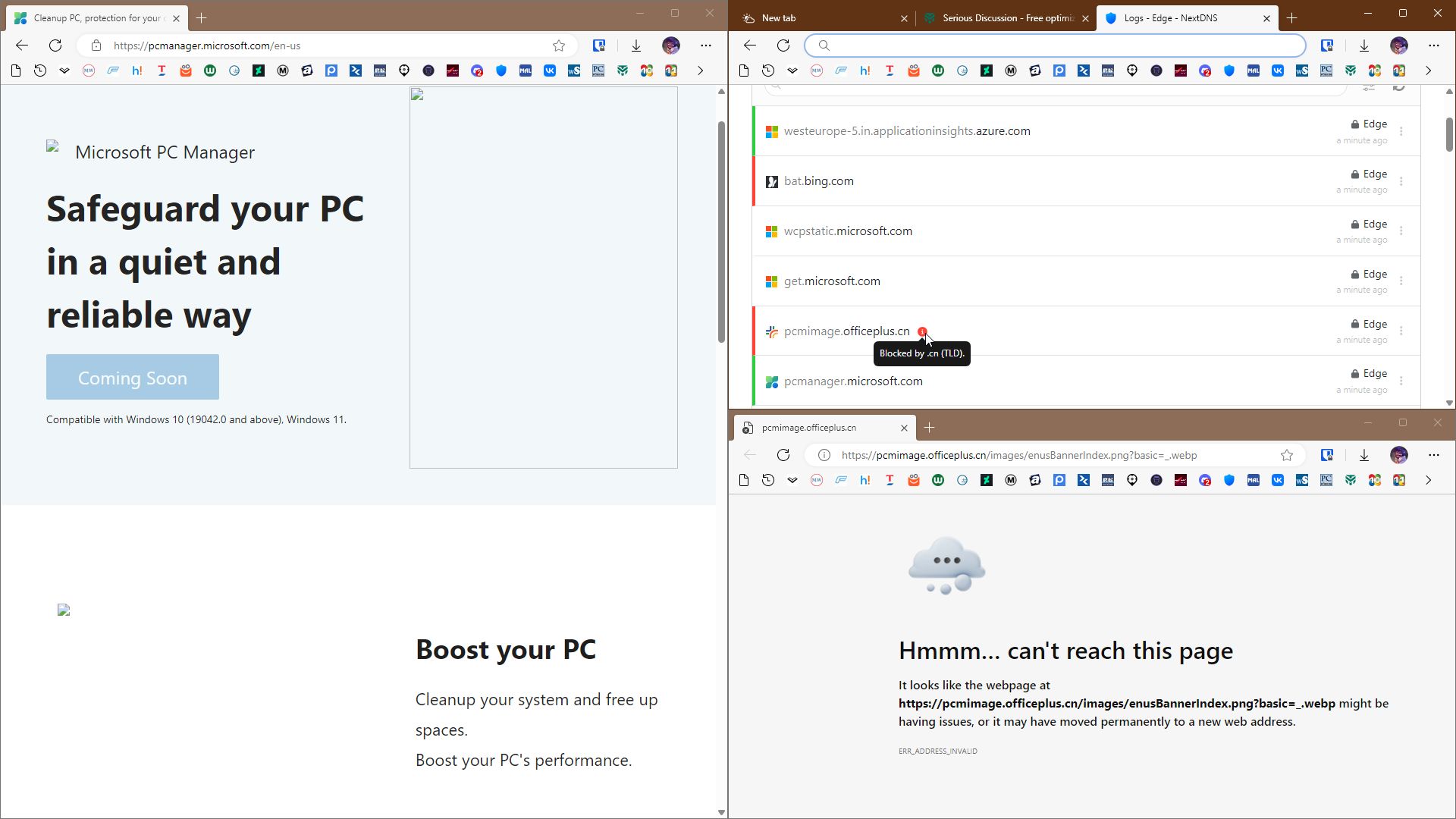
Task: Click VK bookmark in the NextDNS window's favorites bar
Action: (x=1278, y=71)
